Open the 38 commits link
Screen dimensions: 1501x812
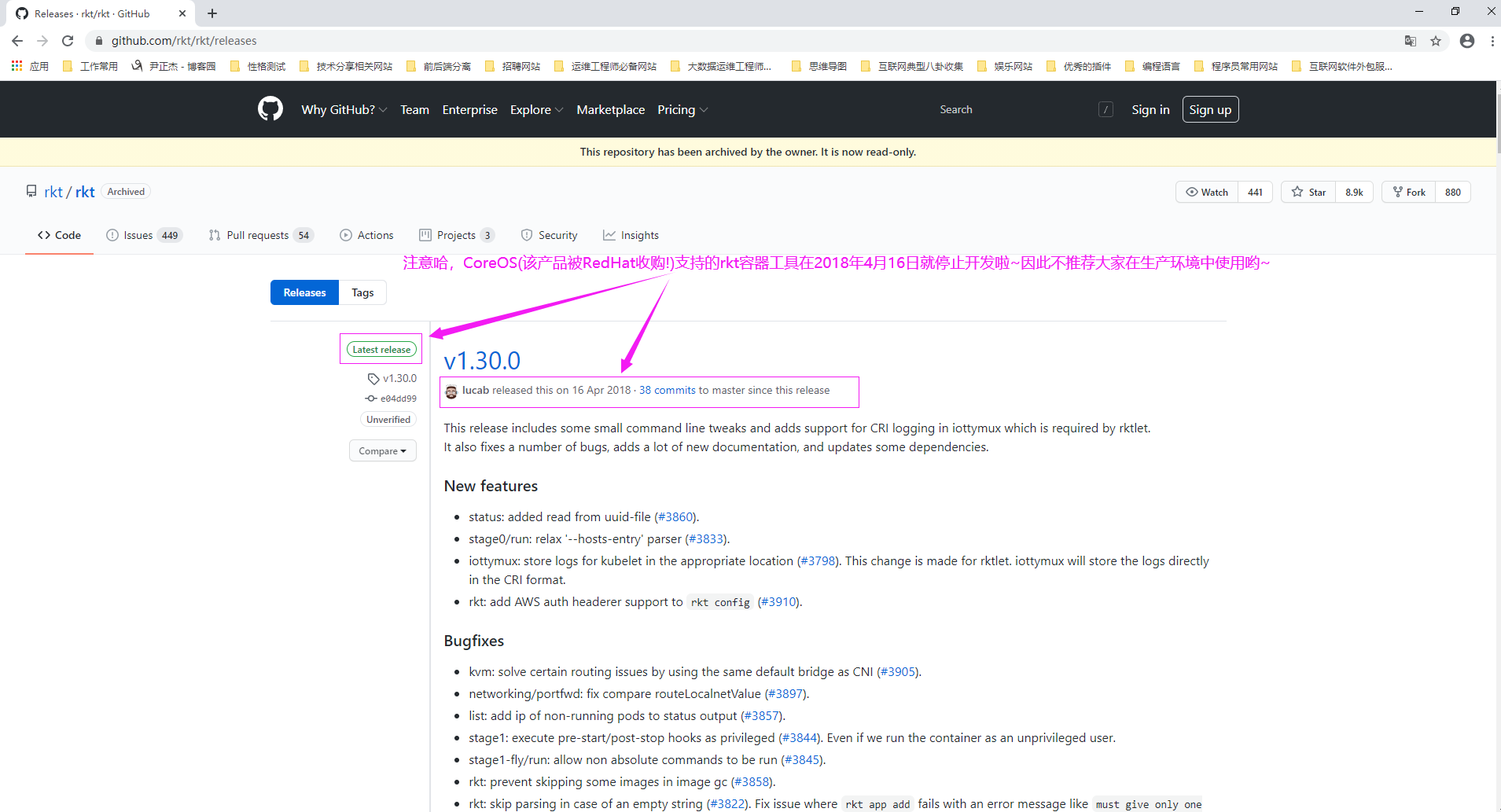pyautogui.click(x=667, y=390)
